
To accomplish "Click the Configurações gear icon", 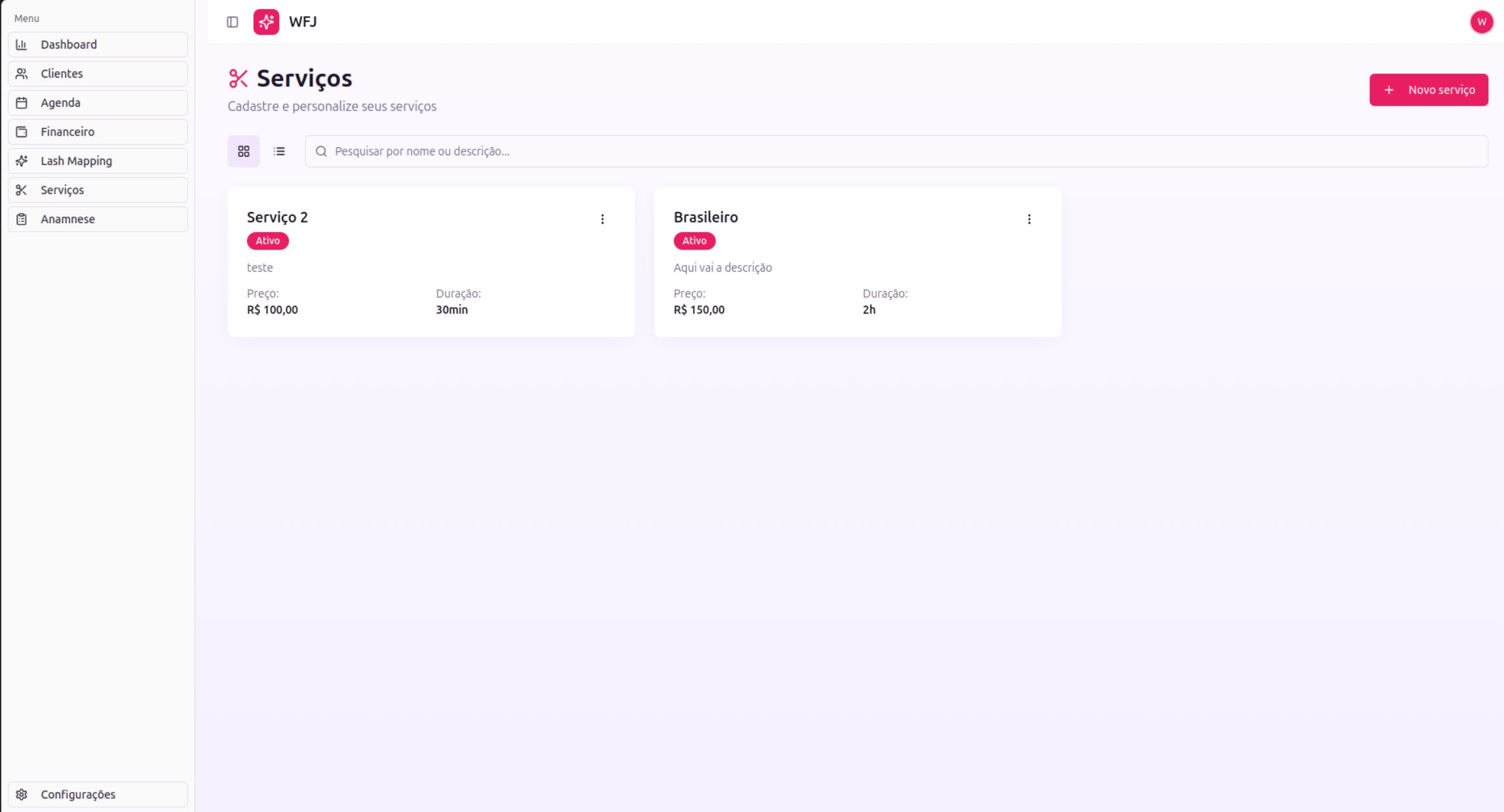I will 21,795.
